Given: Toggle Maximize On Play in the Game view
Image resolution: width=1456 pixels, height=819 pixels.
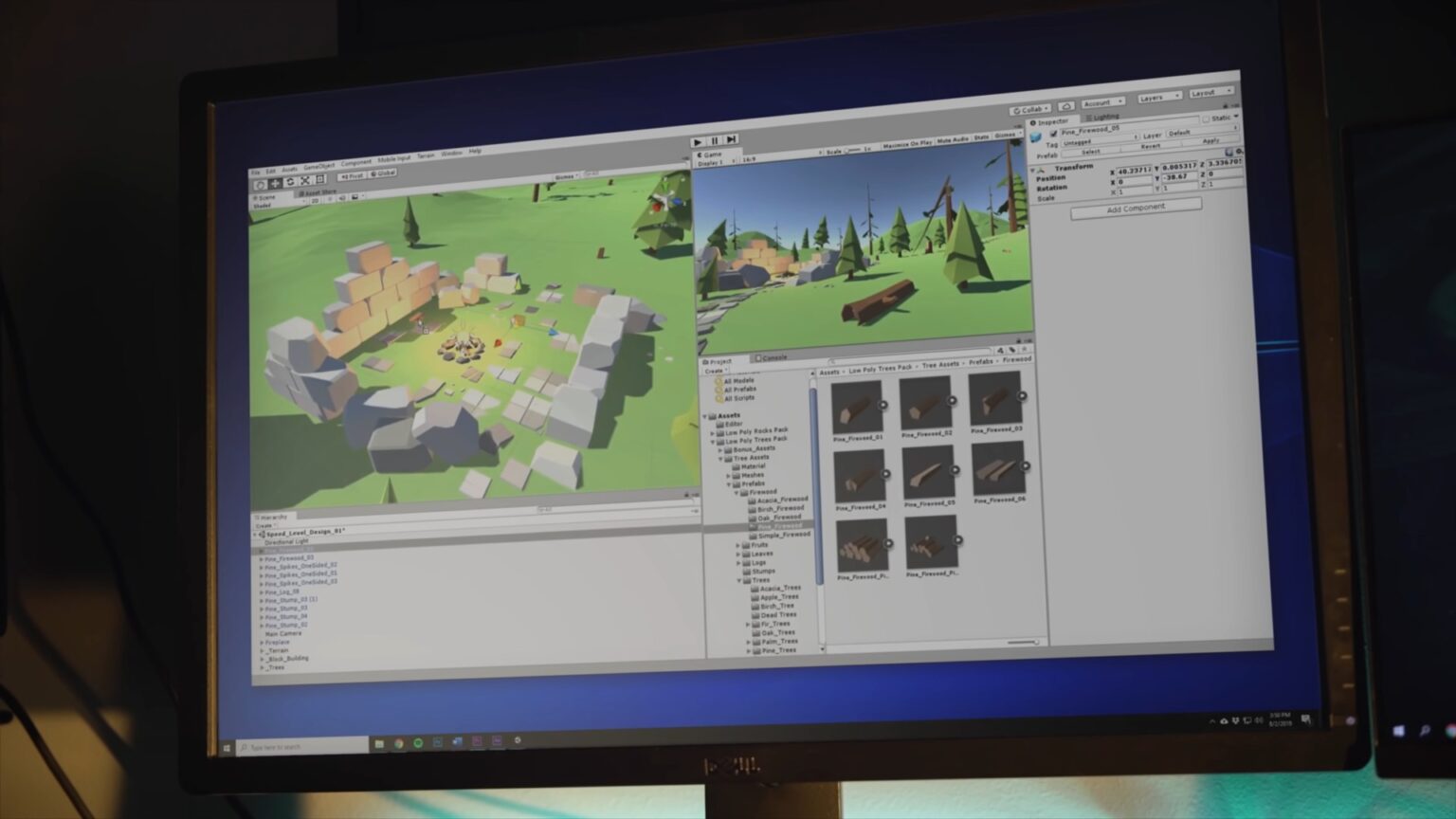Looking at the screenshot, I should (x=907, y=144).
